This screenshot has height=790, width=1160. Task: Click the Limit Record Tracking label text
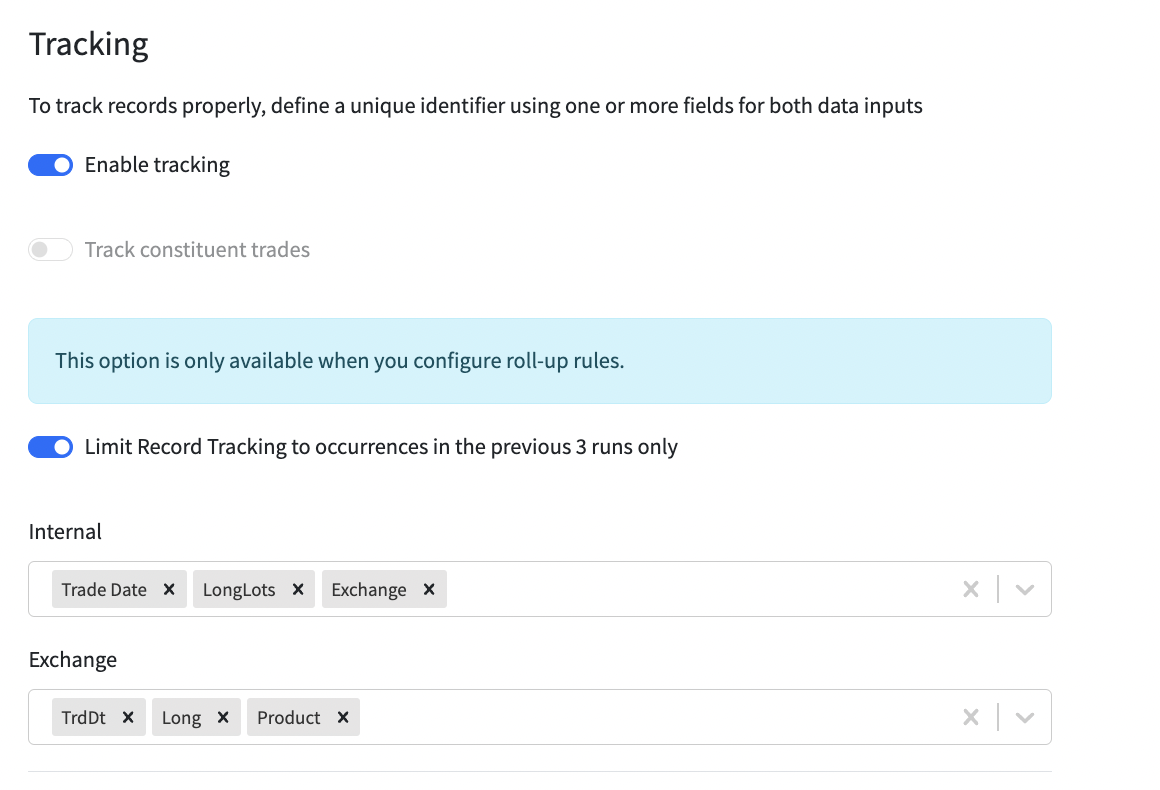pyautogui.click(x=381, y=448)
